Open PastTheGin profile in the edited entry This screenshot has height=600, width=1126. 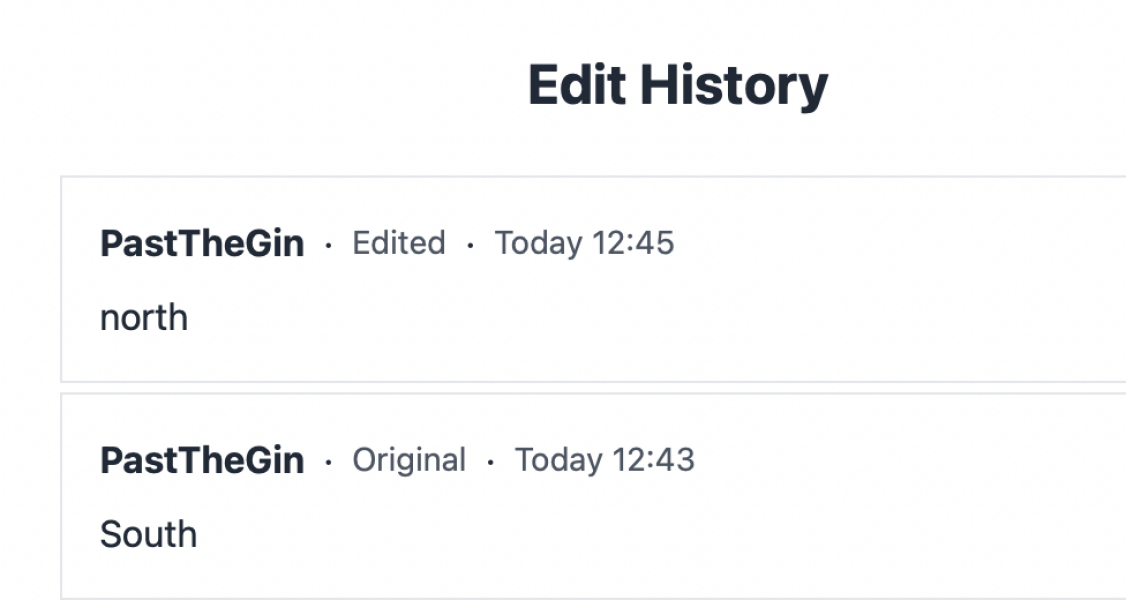(x=202, y=244)
